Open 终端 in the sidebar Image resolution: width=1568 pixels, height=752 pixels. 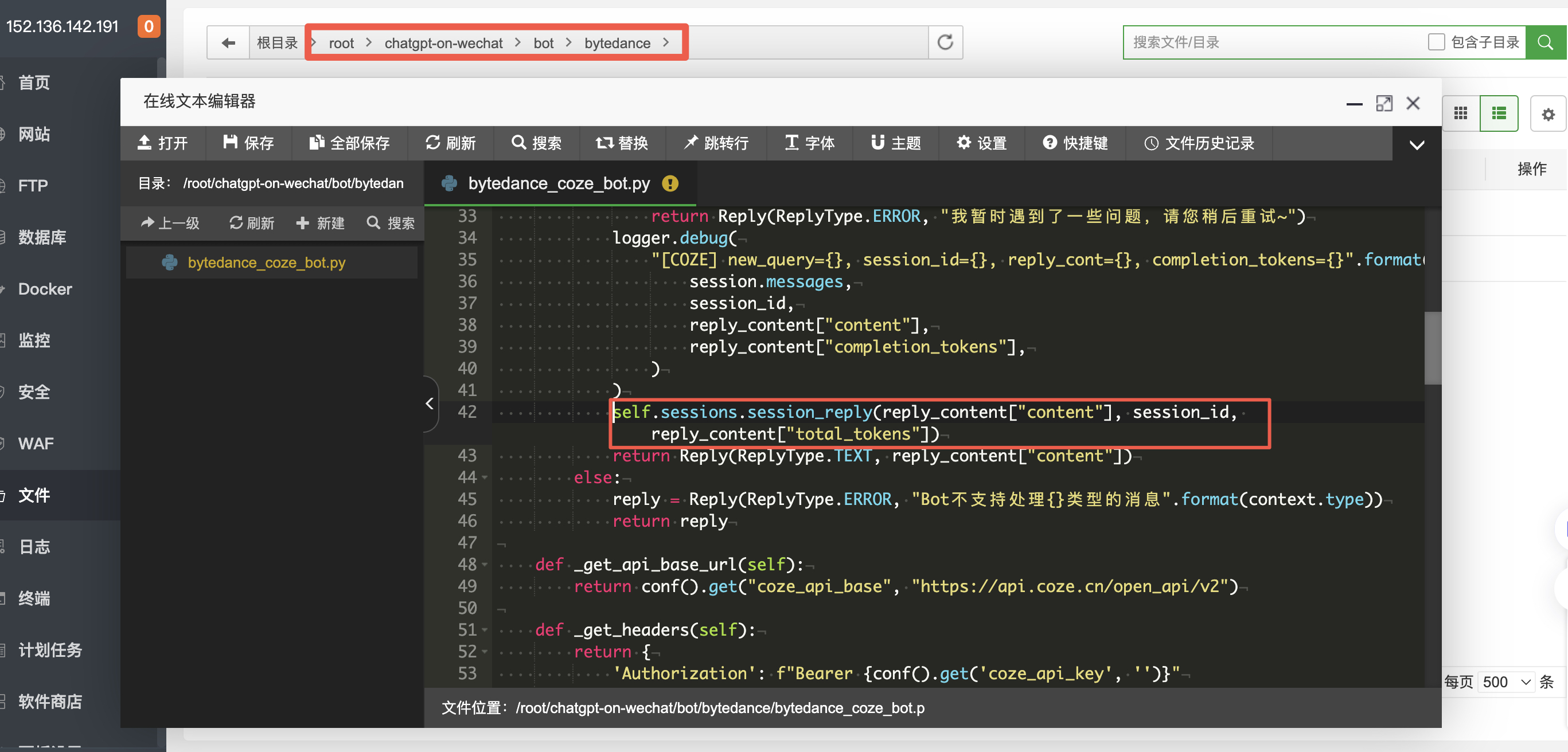click(34, 599)
